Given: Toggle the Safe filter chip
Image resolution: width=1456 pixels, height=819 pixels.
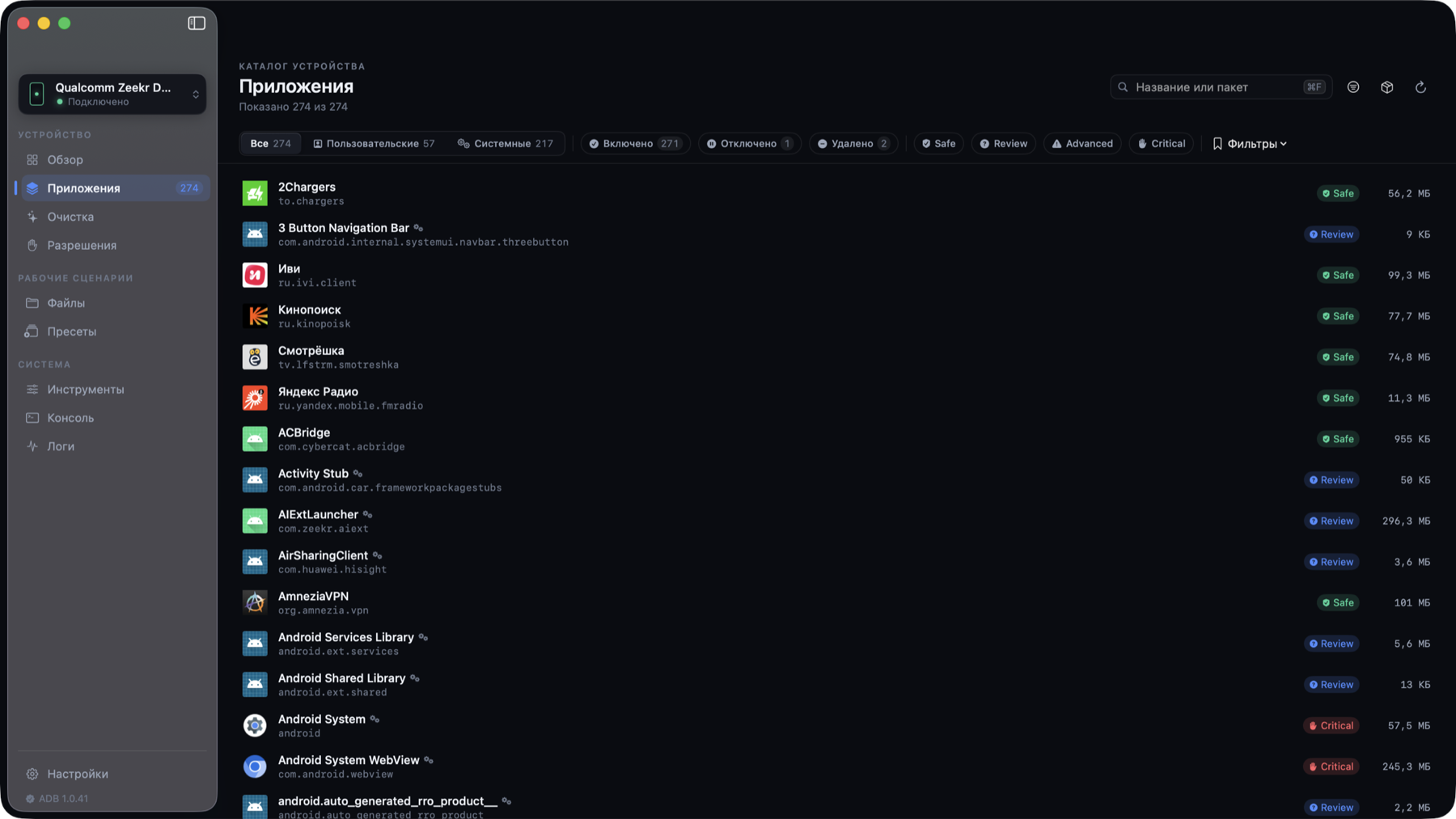Looking at the screenshot, I should pos(939,144).
